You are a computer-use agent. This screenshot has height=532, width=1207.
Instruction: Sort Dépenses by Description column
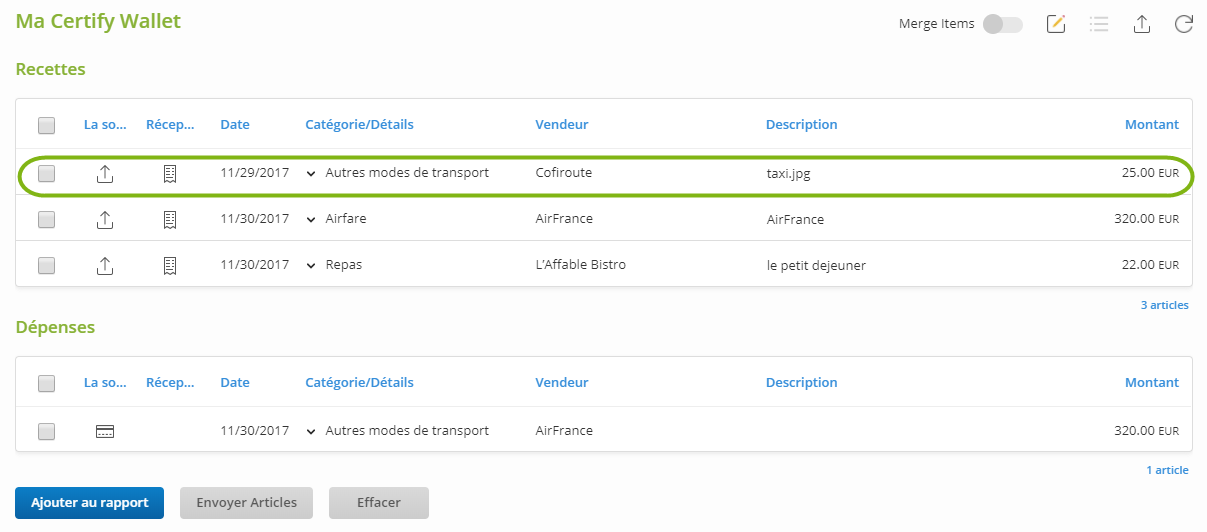[801, 382]
